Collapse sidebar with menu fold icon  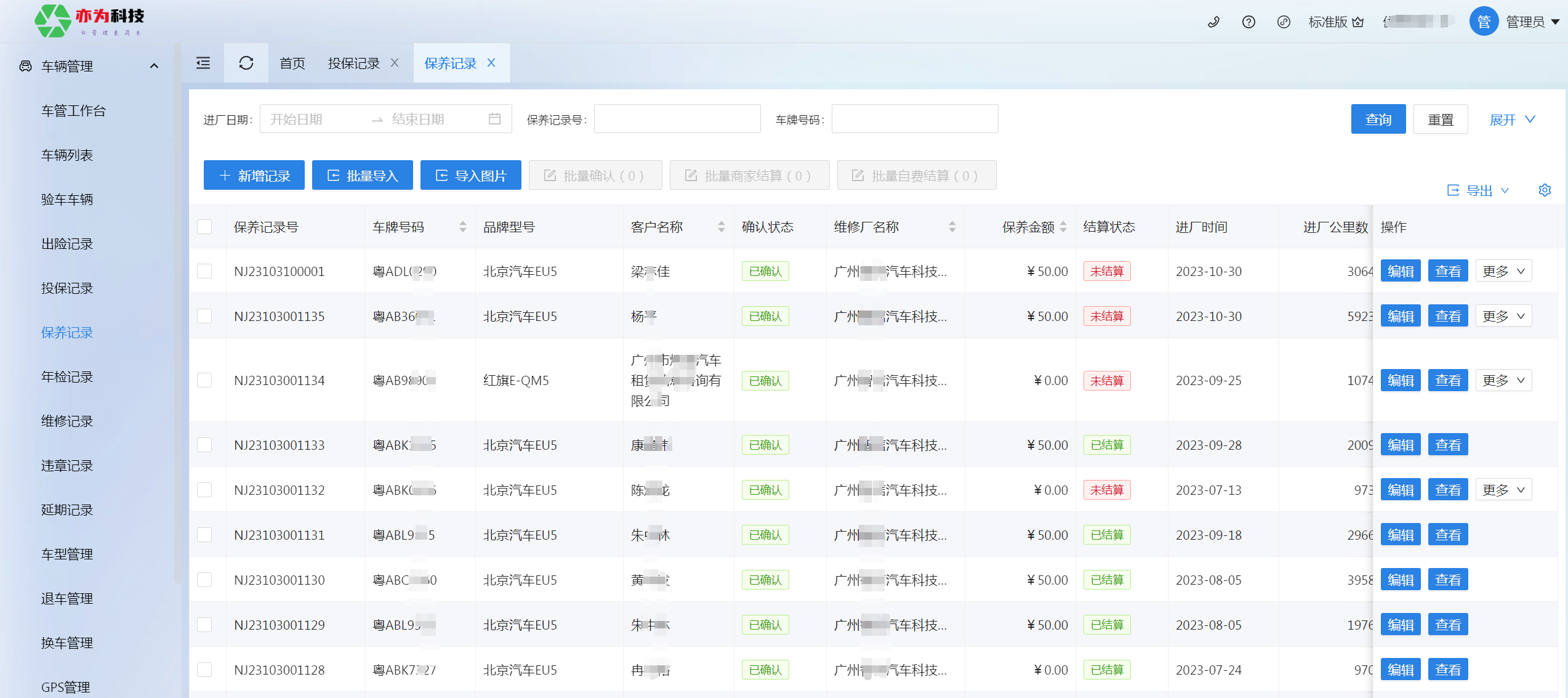(203, 63)
